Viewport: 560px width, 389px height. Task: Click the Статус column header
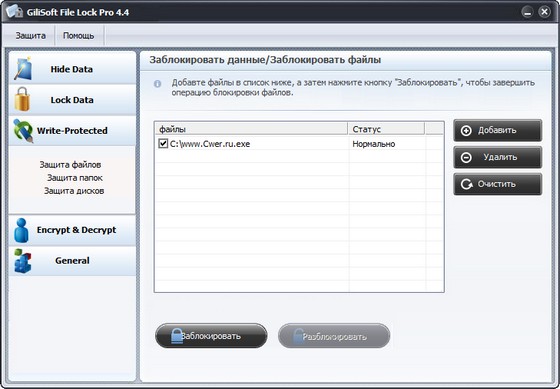pos(386,129)
